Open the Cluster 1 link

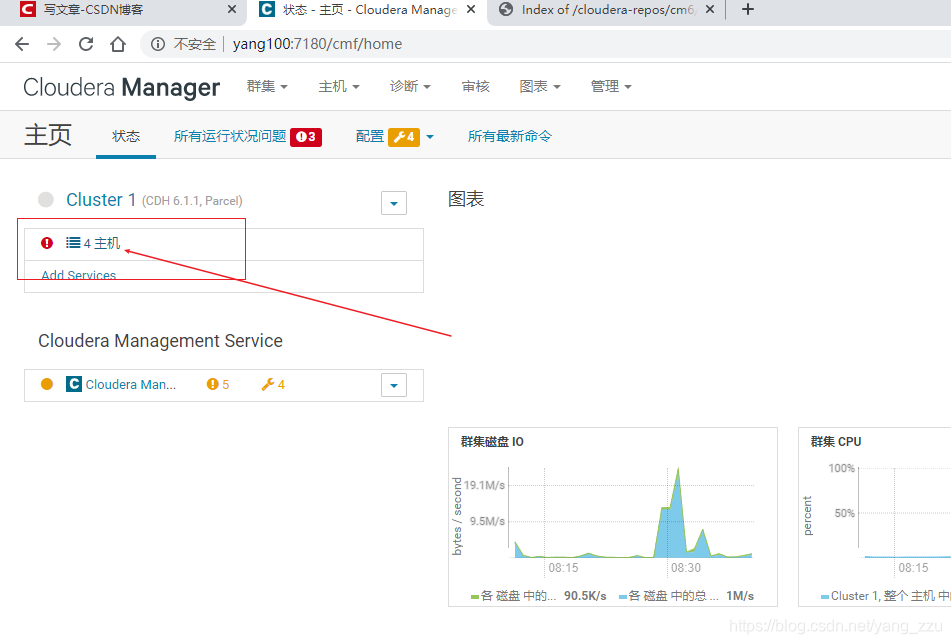point(101,200)
